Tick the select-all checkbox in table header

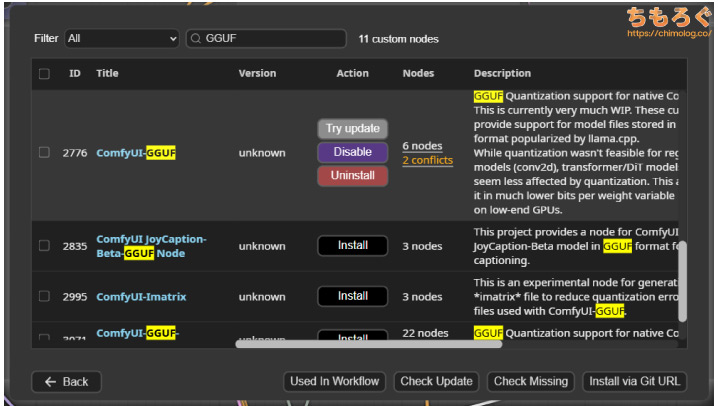click(x=44, y=74)
